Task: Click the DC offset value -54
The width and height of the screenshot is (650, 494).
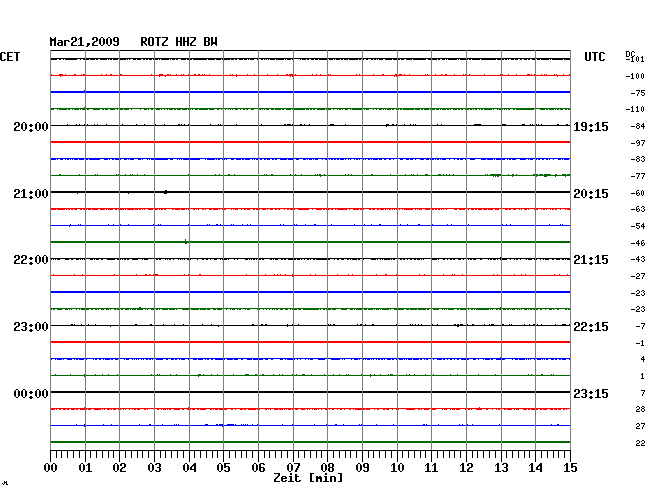Action: tap(638, 226)
